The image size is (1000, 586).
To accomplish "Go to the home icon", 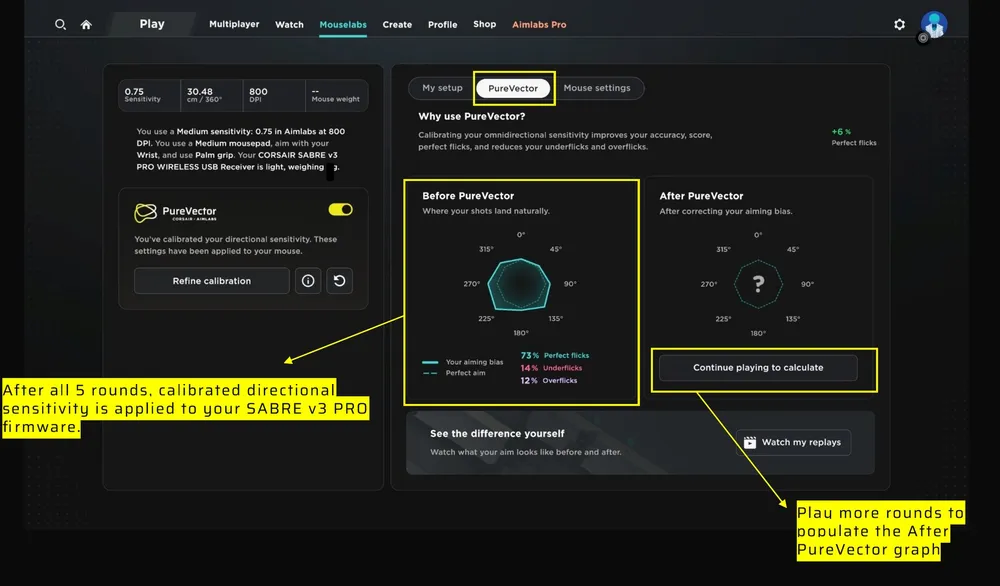I will click(86, 24).
